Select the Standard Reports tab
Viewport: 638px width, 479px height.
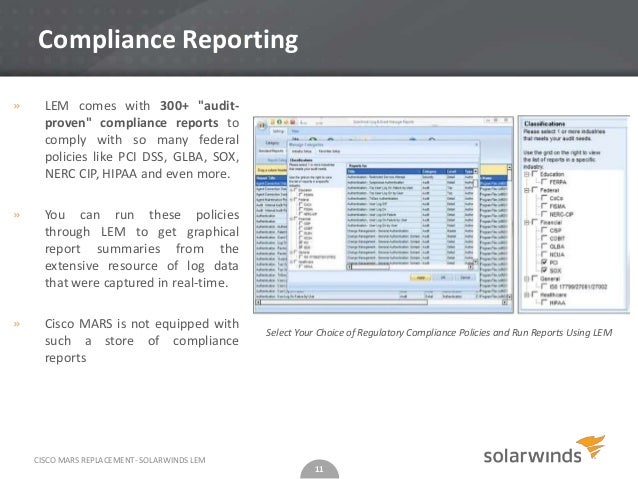[272, 151]
